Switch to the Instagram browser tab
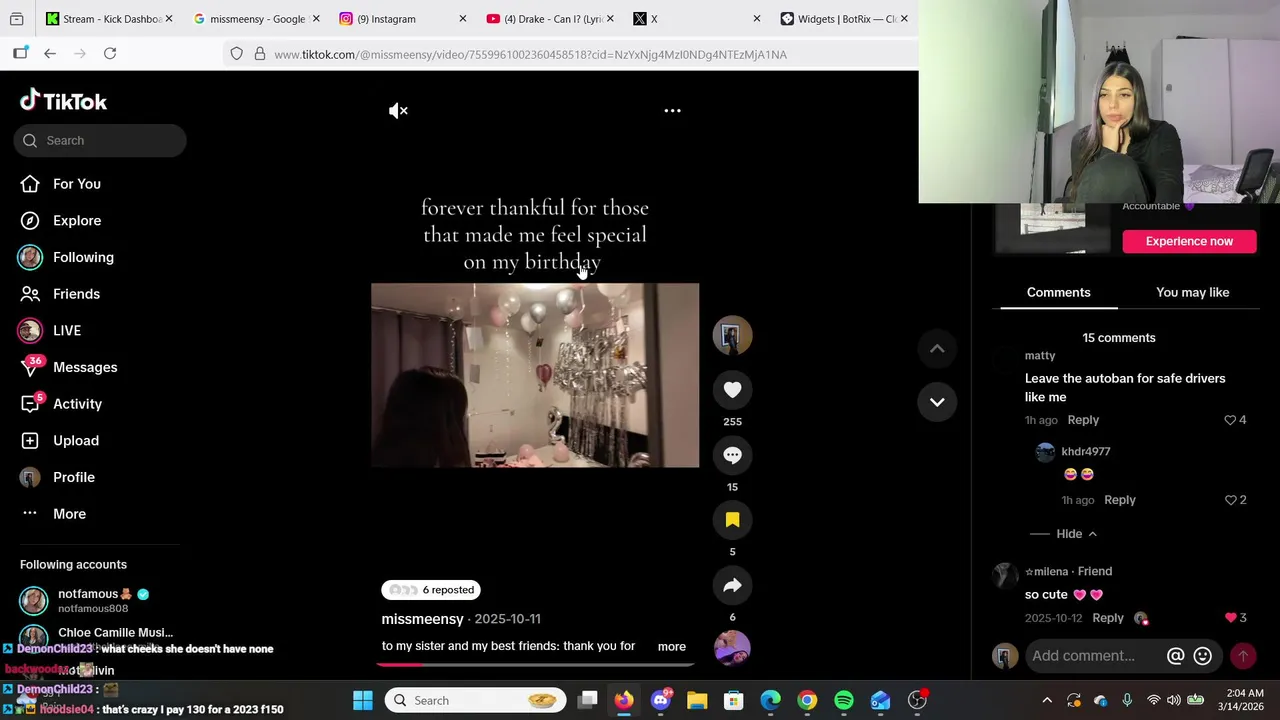Screen dimensions: 1280x720 point(403,18)
